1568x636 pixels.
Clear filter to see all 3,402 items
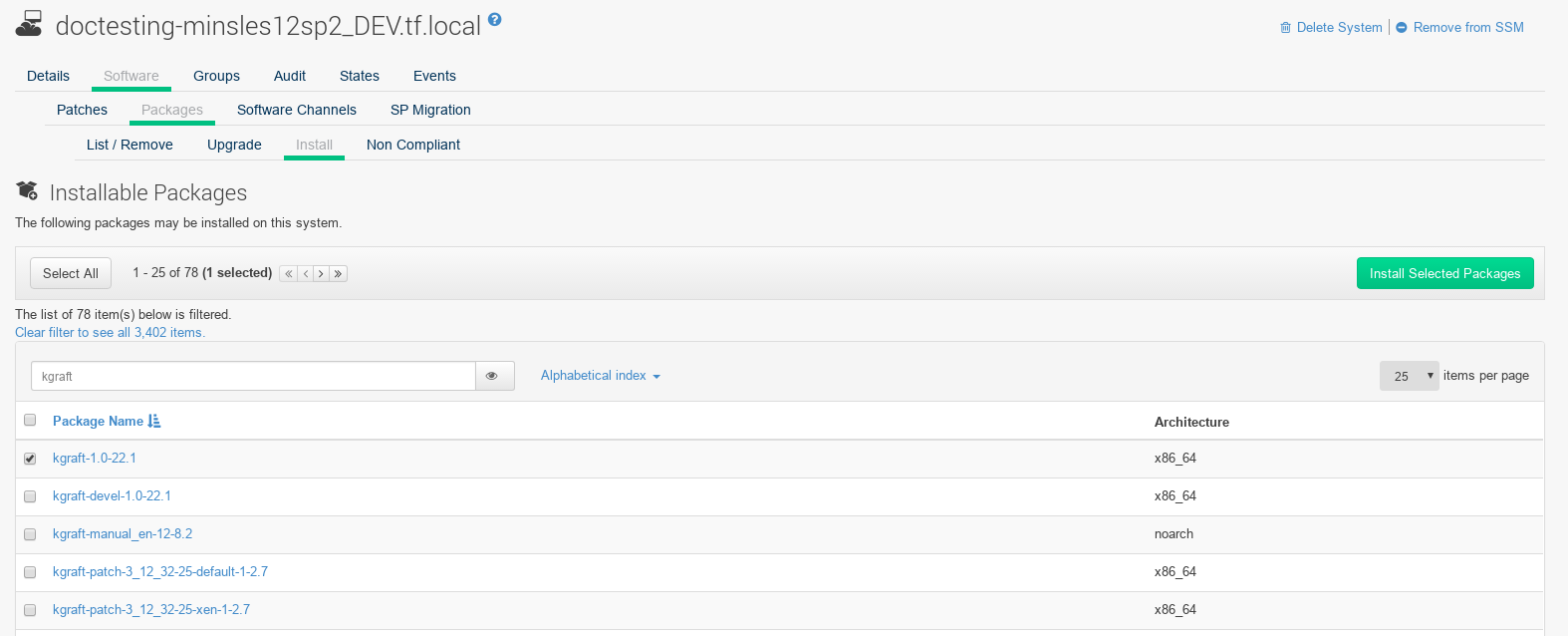pos(110,333)
